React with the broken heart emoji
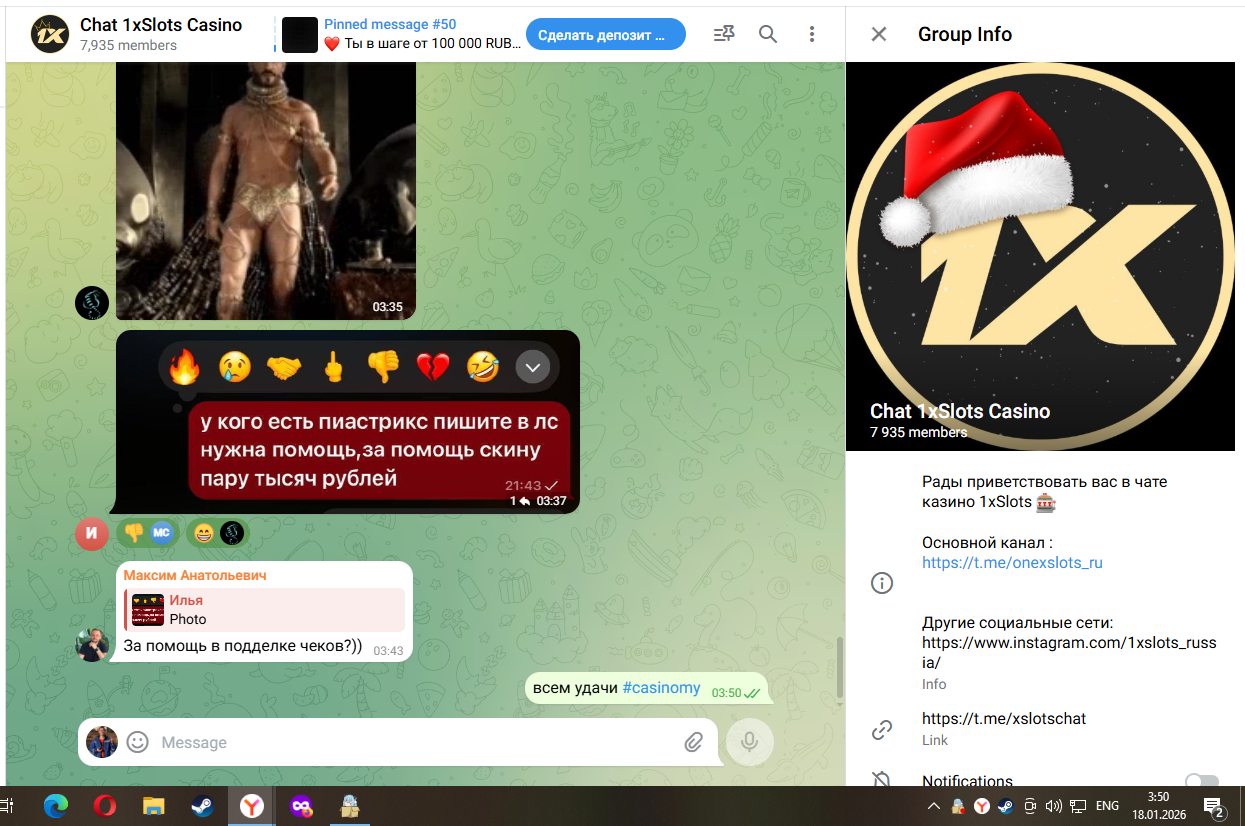This screenshot has height=826, width=1245. (x=432, y=368)
